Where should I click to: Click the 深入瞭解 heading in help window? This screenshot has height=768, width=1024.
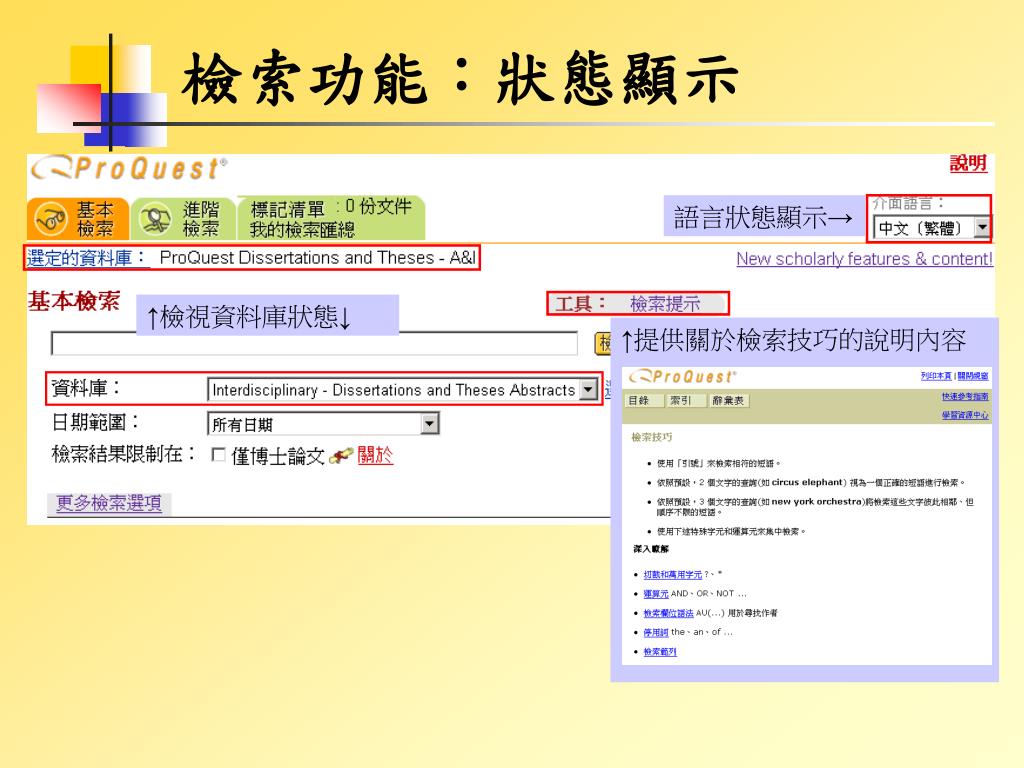pos(650,549)
